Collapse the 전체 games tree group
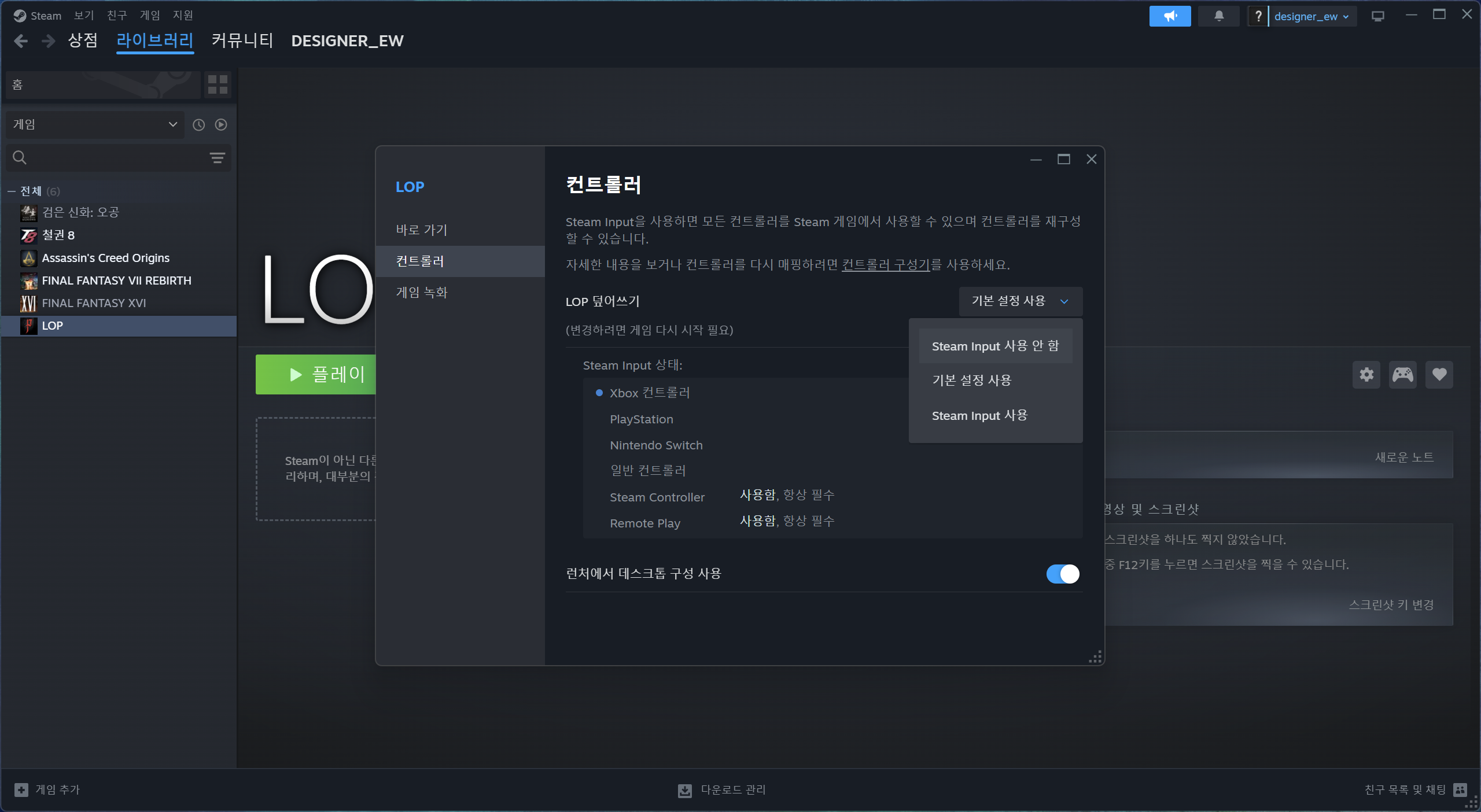The width and height of the screenshot is (1481, 812). pyautogui.click(x=12, y=191)
